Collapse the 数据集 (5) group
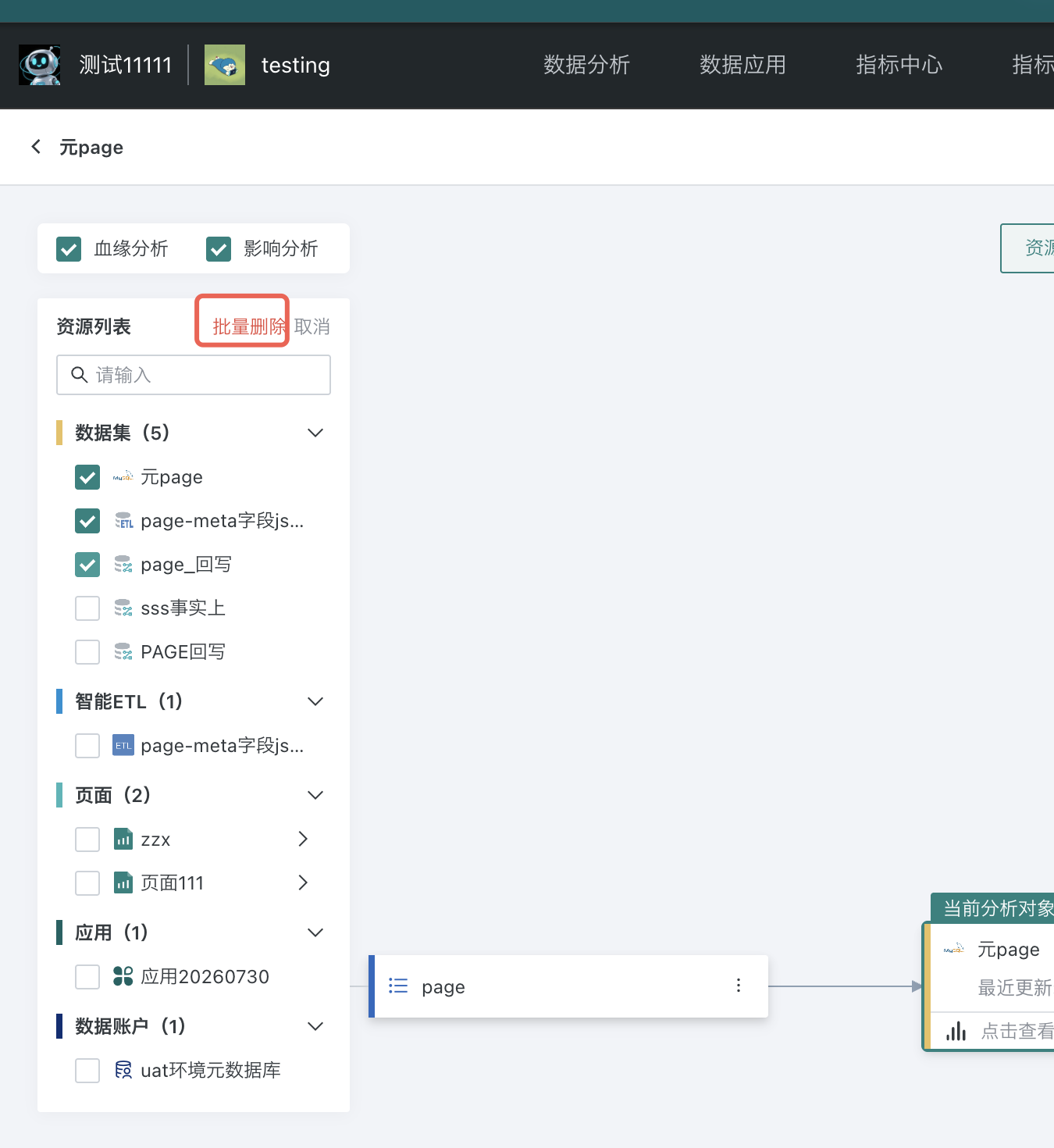 [x=315, y=433]
